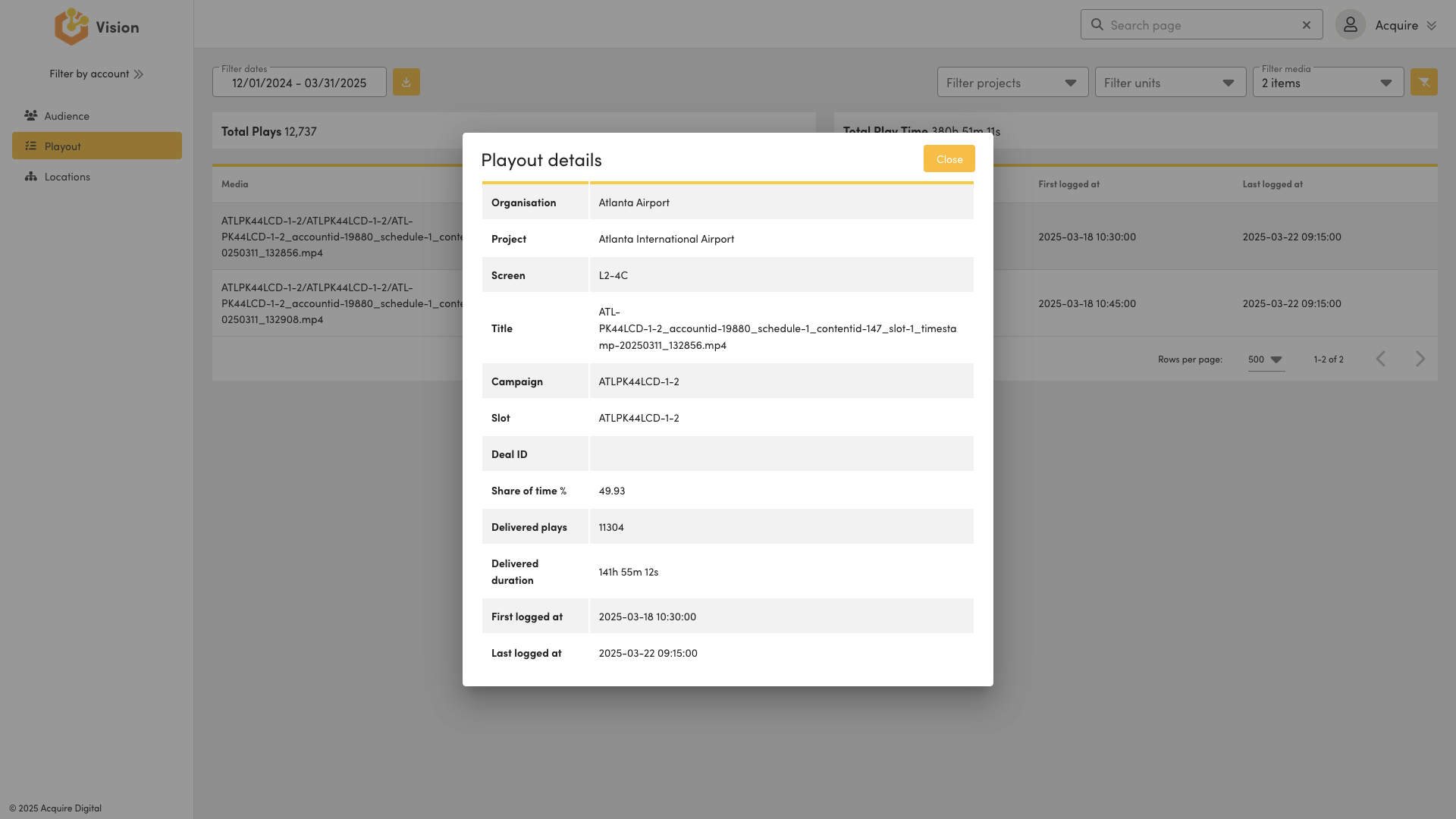Open the rows per page 500 dropdown
The width and height of the screenshot is (1456, 819).
coord(1266,359)
